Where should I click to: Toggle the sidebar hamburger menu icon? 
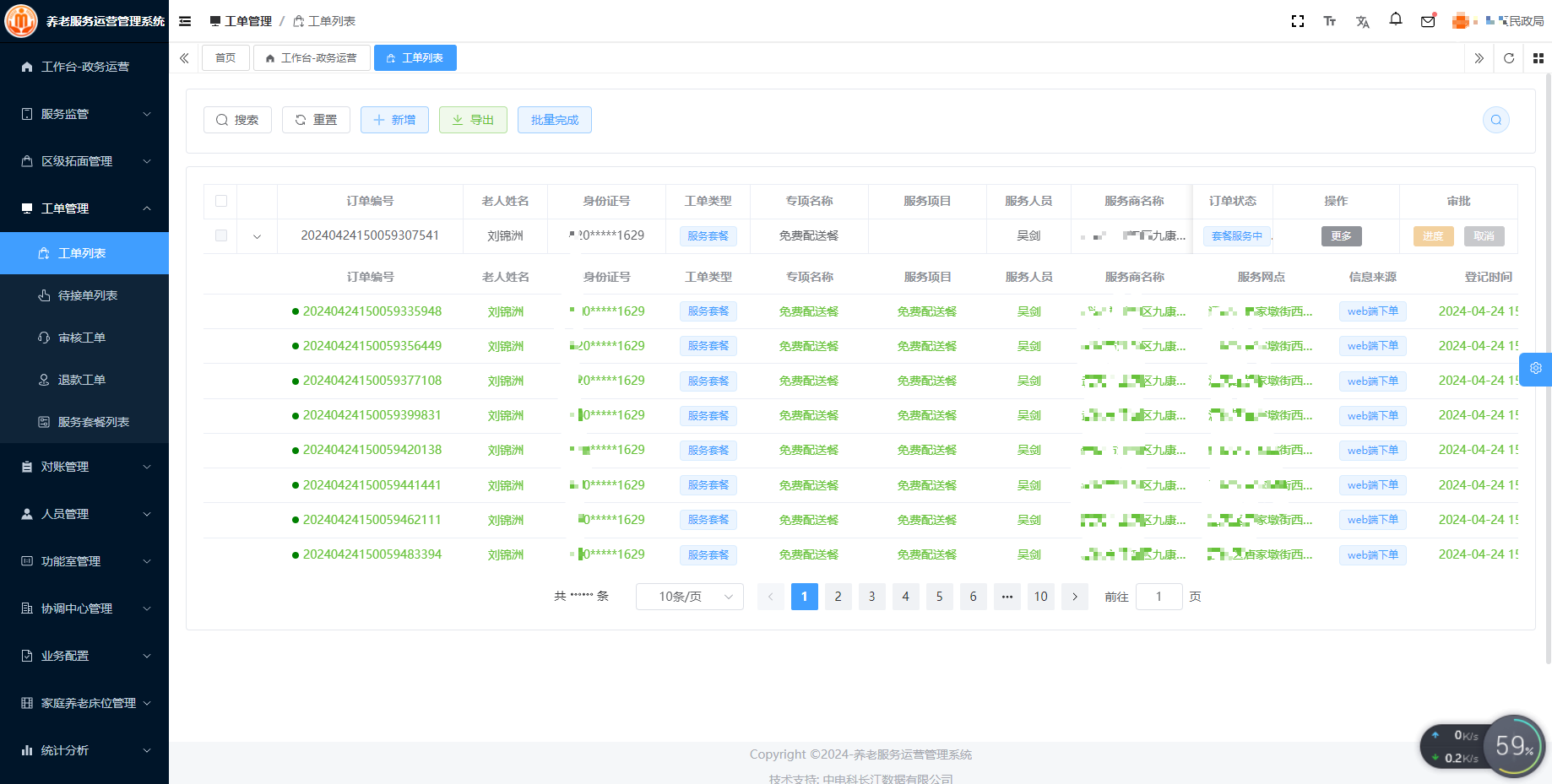(x=185, y=21)
